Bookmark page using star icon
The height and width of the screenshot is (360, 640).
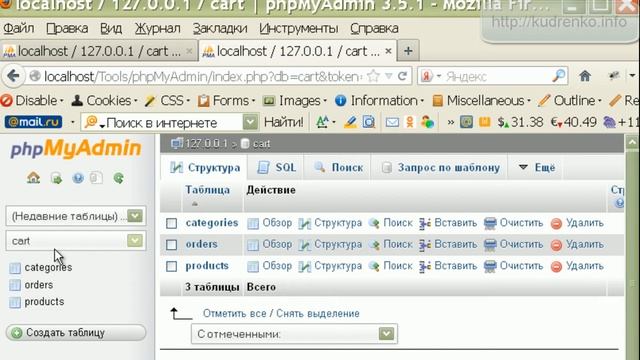pos(373,76)
